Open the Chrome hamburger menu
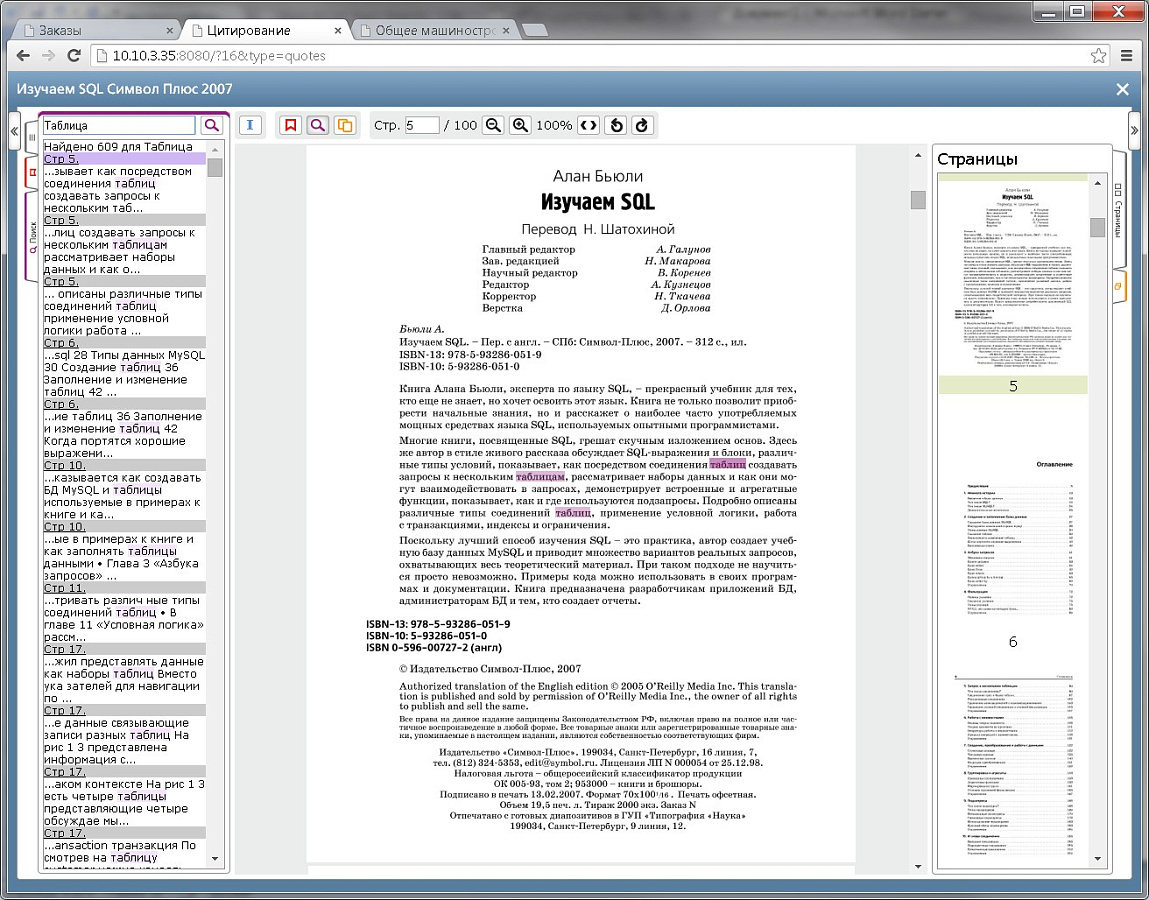The width and height of the screenshot is (1149, 900). [x=1127, y=56]
